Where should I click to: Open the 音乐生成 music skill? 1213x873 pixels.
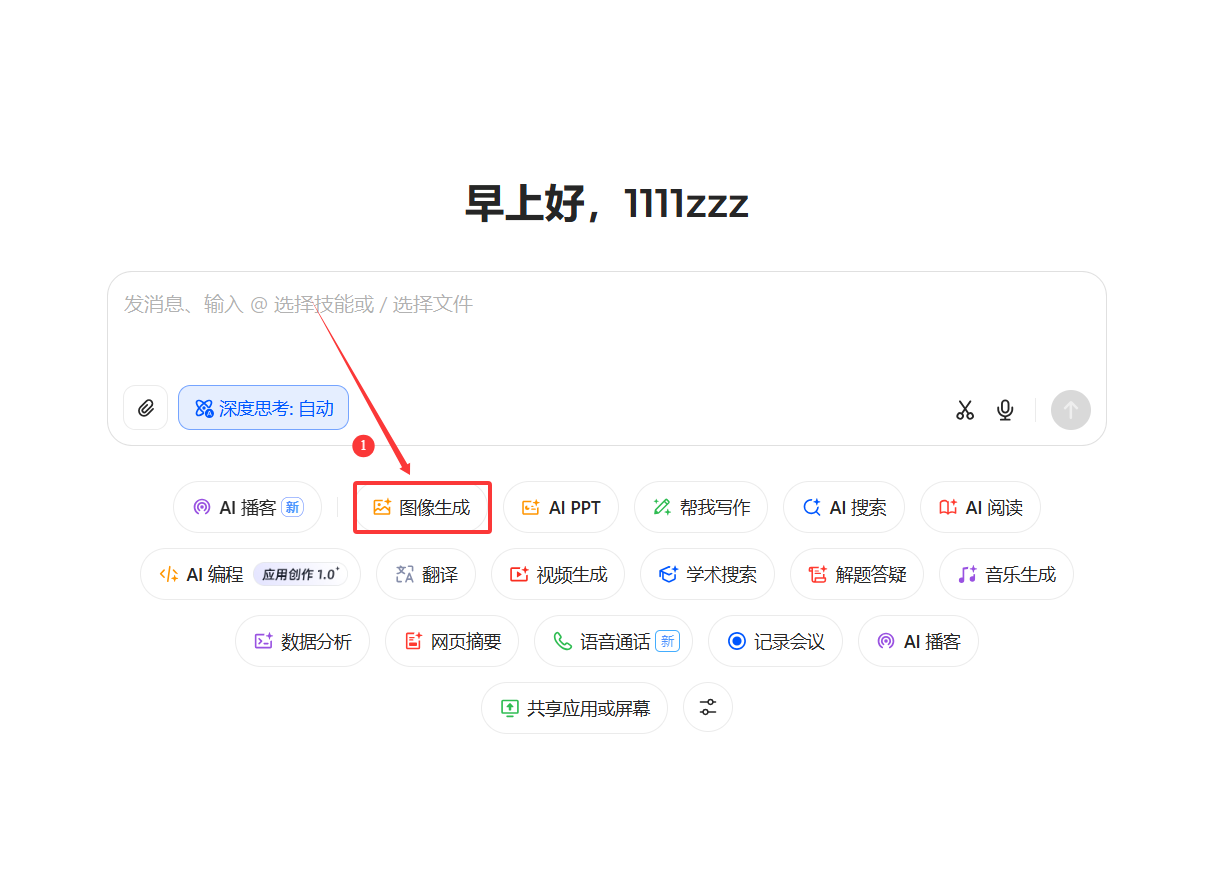click(1006, 574)
